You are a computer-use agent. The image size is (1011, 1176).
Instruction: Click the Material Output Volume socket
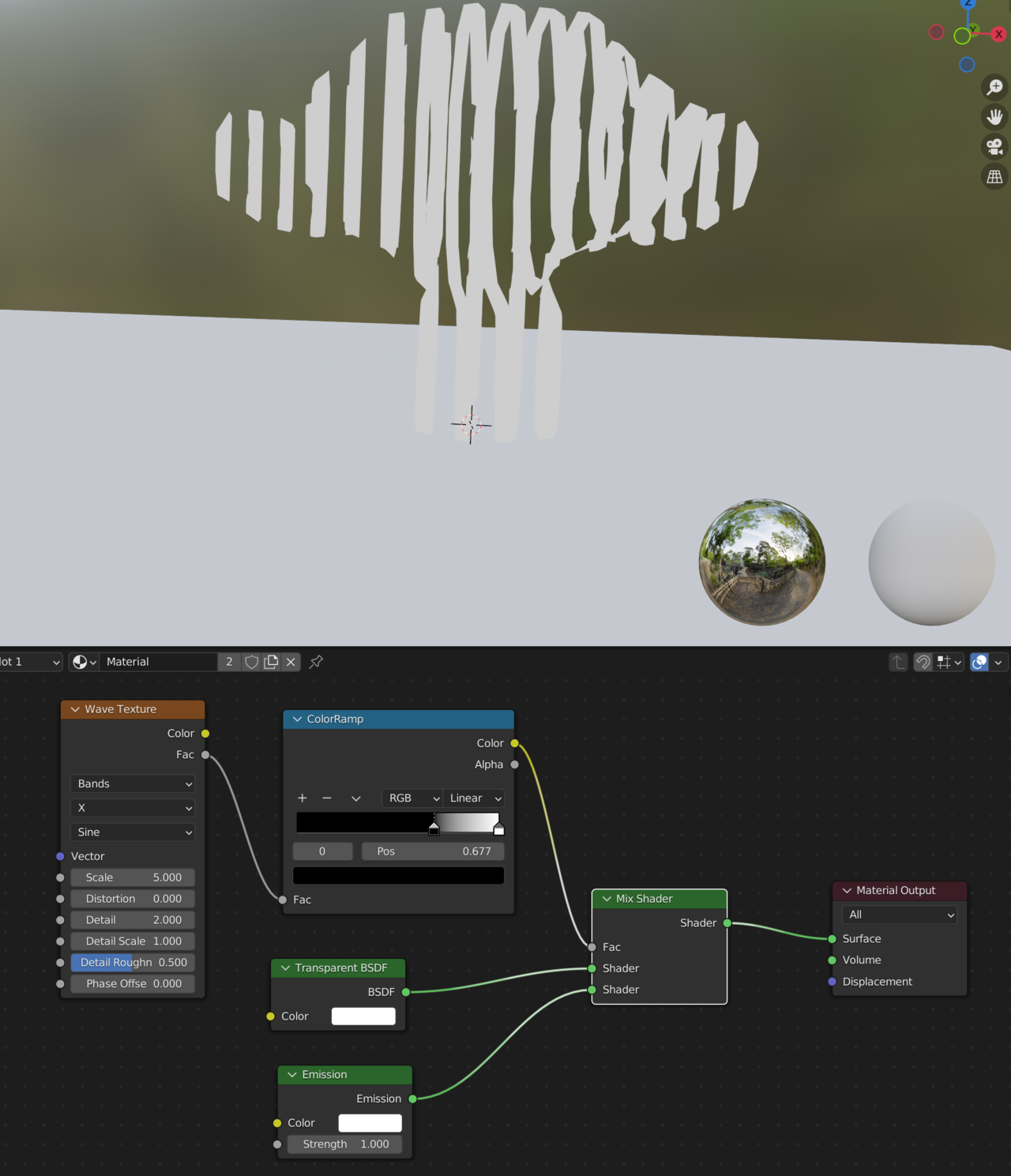tap(832, 960)
